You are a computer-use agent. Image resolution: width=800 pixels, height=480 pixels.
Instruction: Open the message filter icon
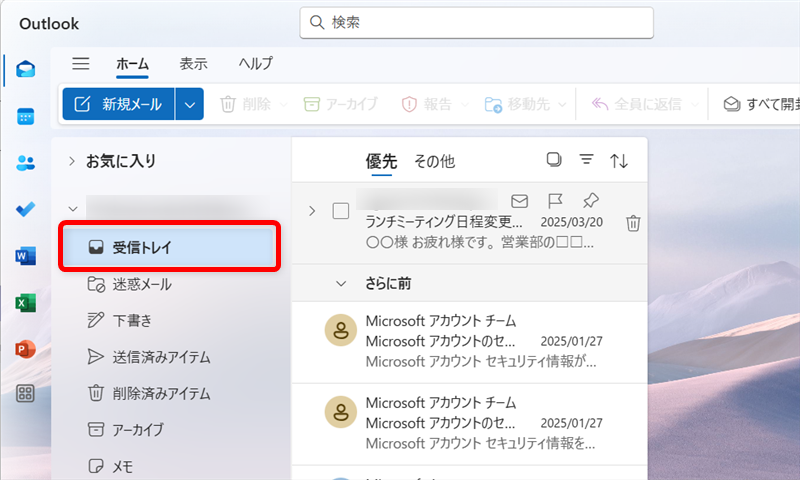(586, 160)
